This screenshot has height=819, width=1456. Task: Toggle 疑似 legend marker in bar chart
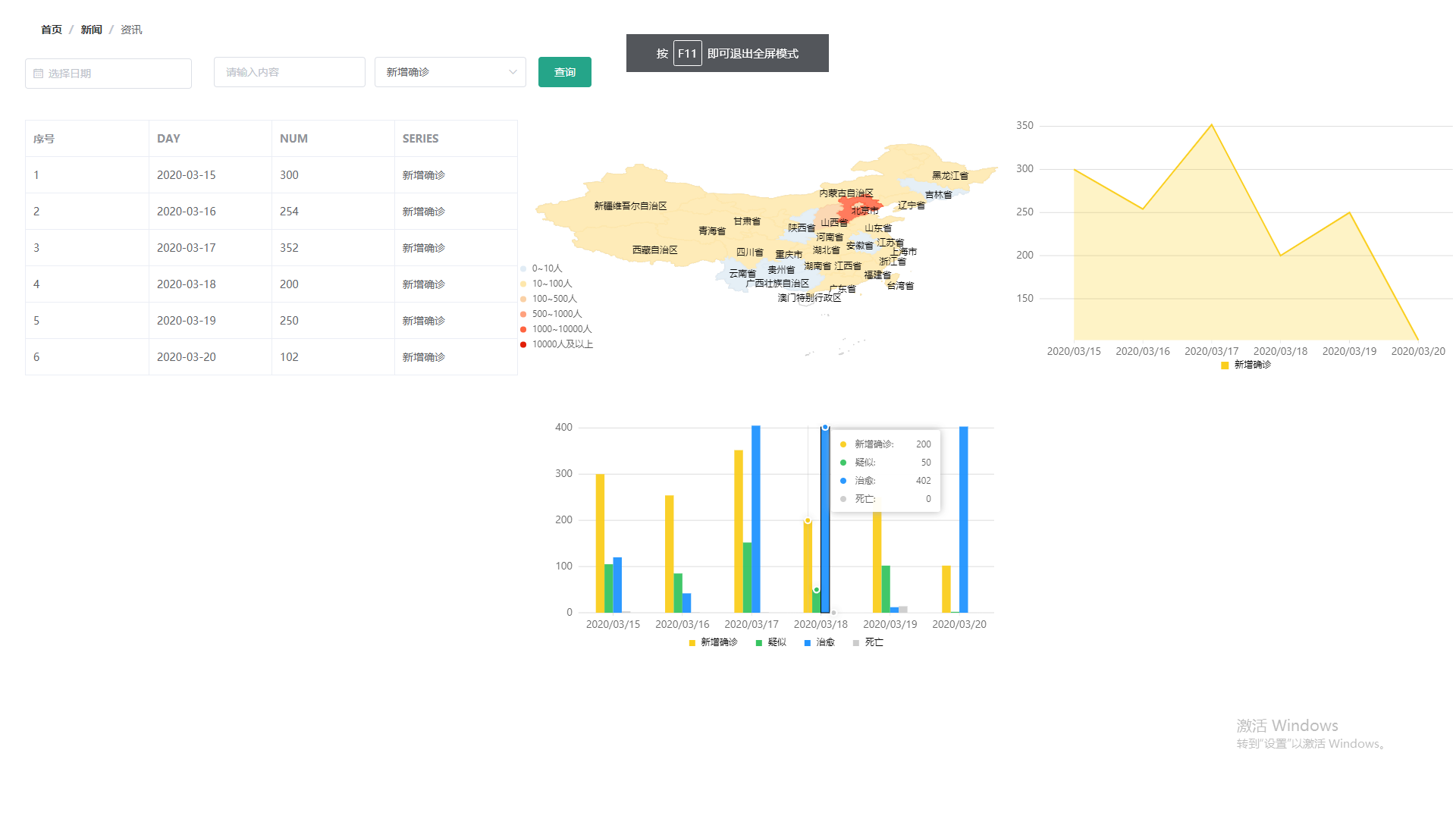pos(759,642)
